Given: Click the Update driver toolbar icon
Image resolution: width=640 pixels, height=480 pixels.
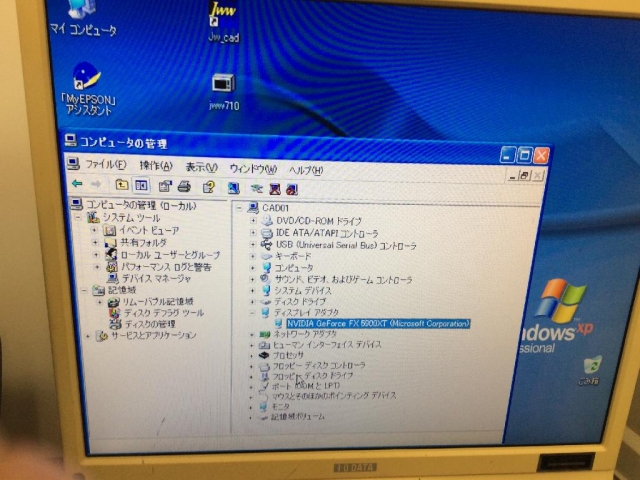Looking at the screenshot, I should (x=256, y=188).
